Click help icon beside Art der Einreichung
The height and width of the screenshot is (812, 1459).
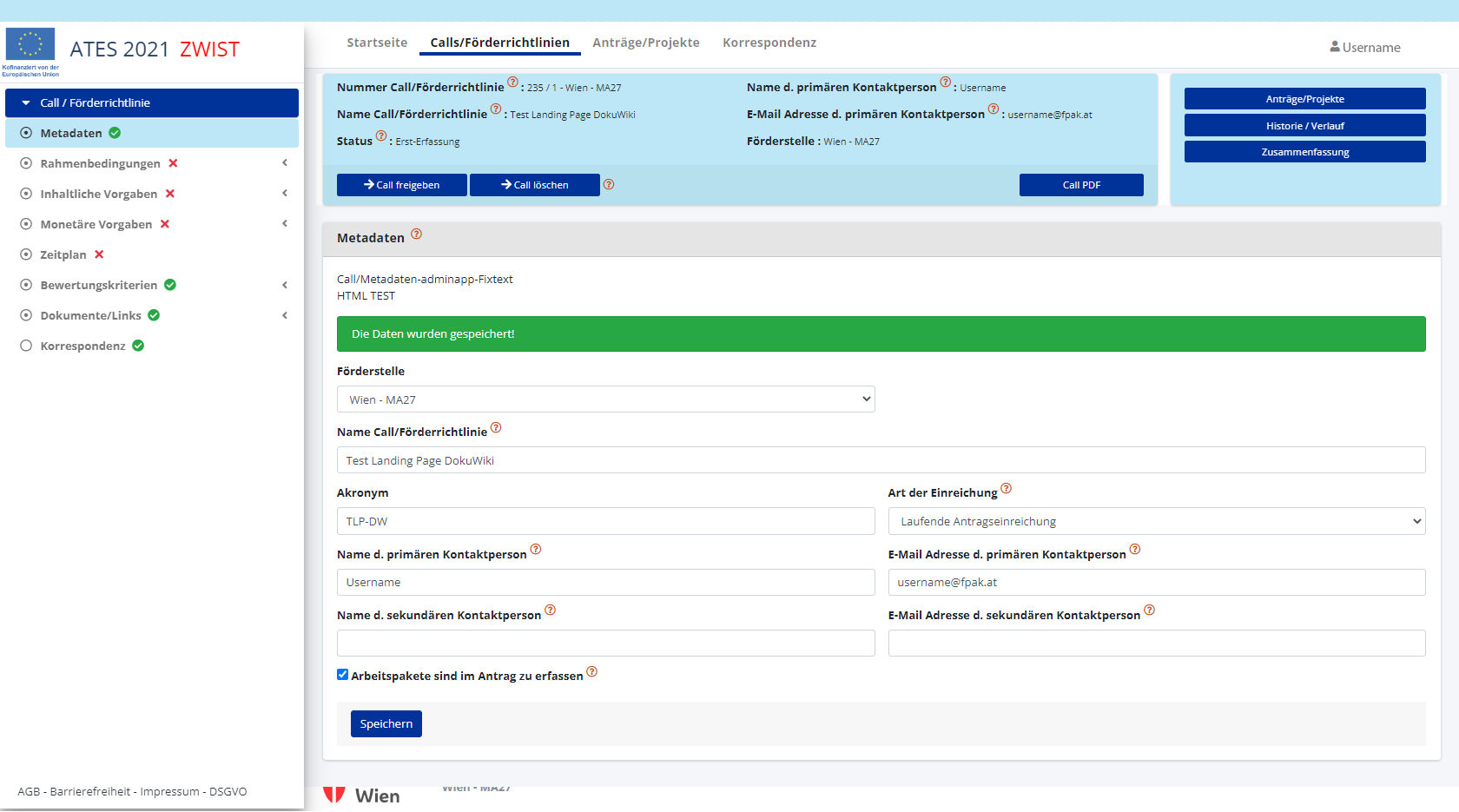pyautogui.click(x=1006, y=489)
